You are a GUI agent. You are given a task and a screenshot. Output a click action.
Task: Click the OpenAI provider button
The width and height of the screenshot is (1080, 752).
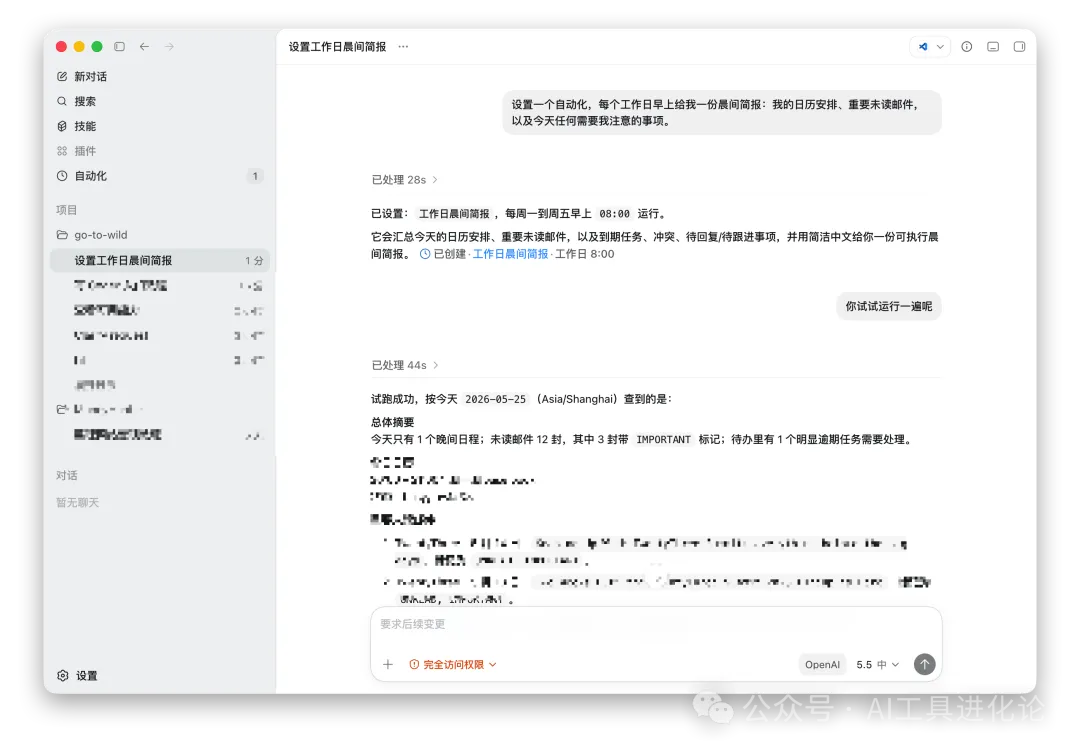tap(822, 665)
